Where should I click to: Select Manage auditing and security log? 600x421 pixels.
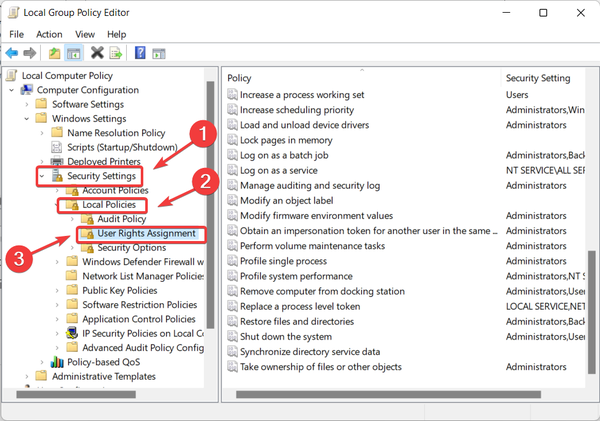(310, 185)
